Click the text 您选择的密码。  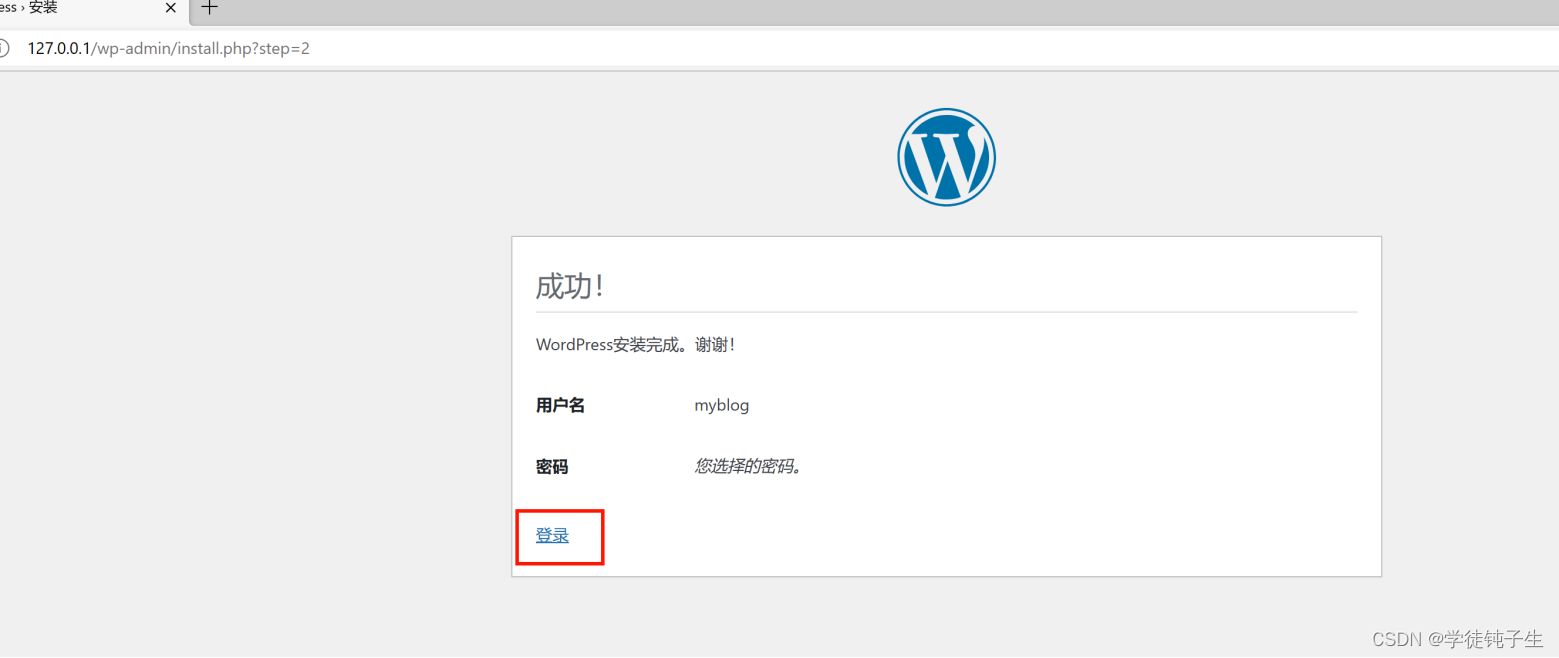coord(749,466)
